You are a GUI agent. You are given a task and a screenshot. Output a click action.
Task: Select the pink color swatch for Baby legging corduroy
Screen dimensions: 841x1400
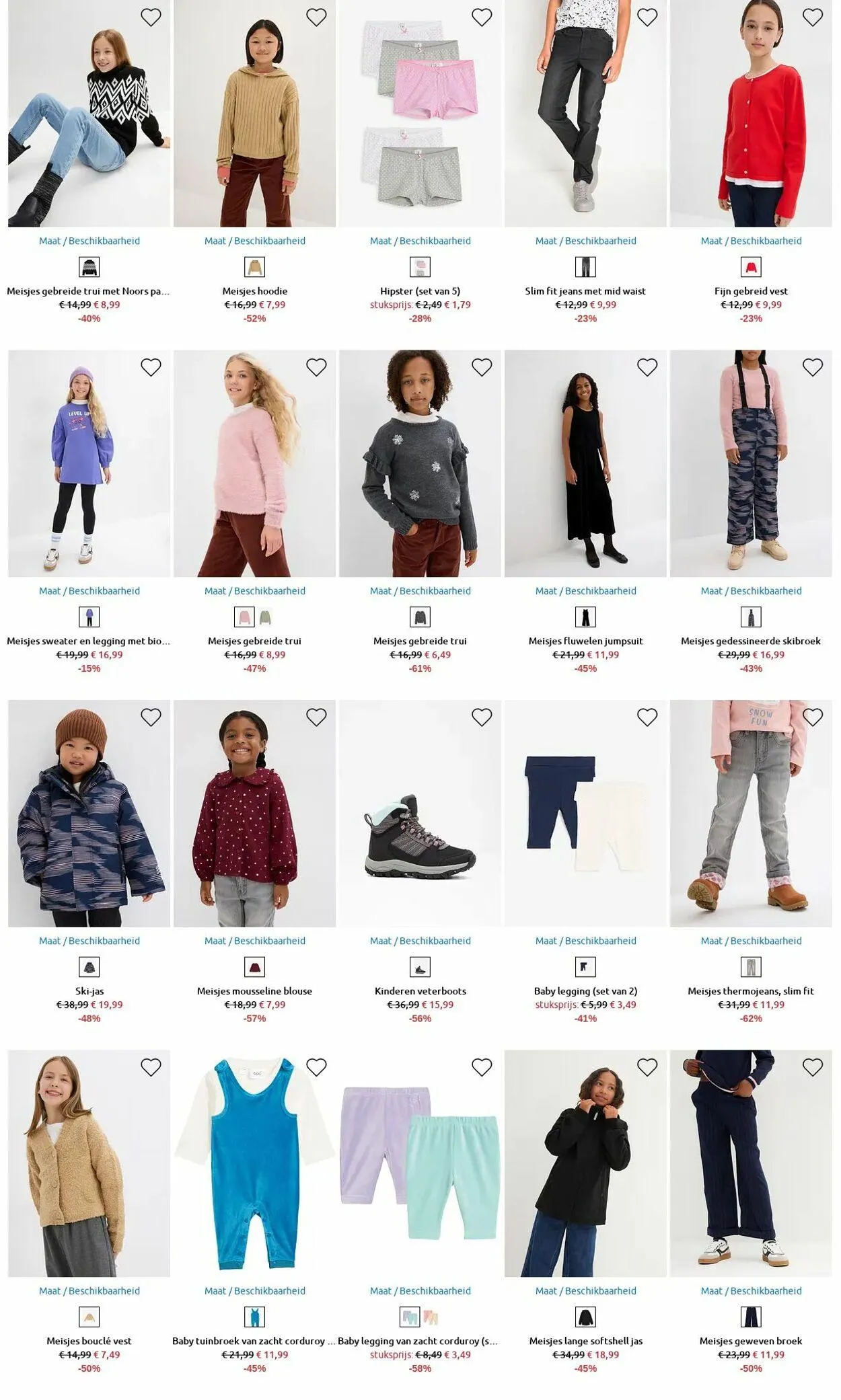click(431, 1317)
